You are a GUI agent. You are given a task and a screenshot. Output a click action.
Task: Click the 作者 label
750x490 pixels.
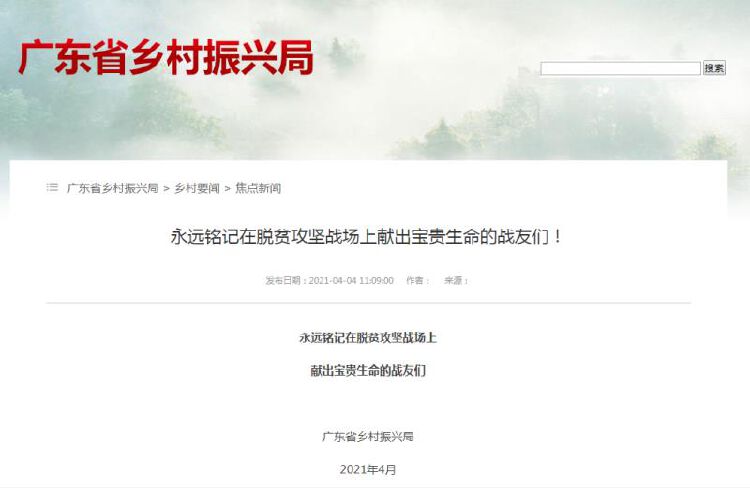(x=417, y=280)
